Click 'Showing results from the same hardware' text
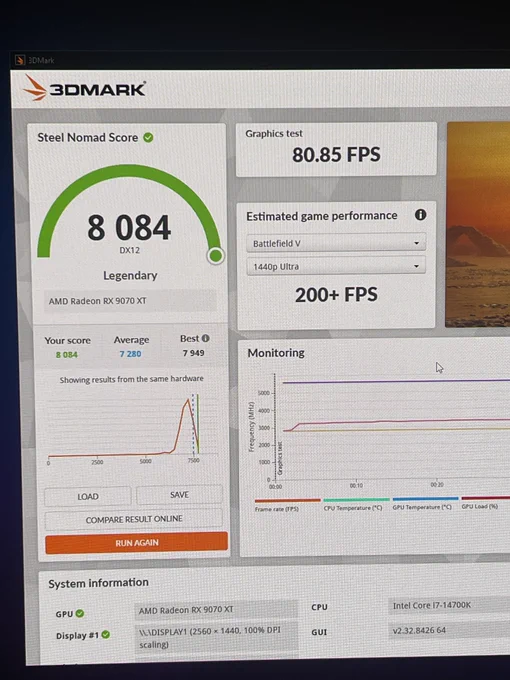This screenshot has width=510, height=680. (131, 379)
